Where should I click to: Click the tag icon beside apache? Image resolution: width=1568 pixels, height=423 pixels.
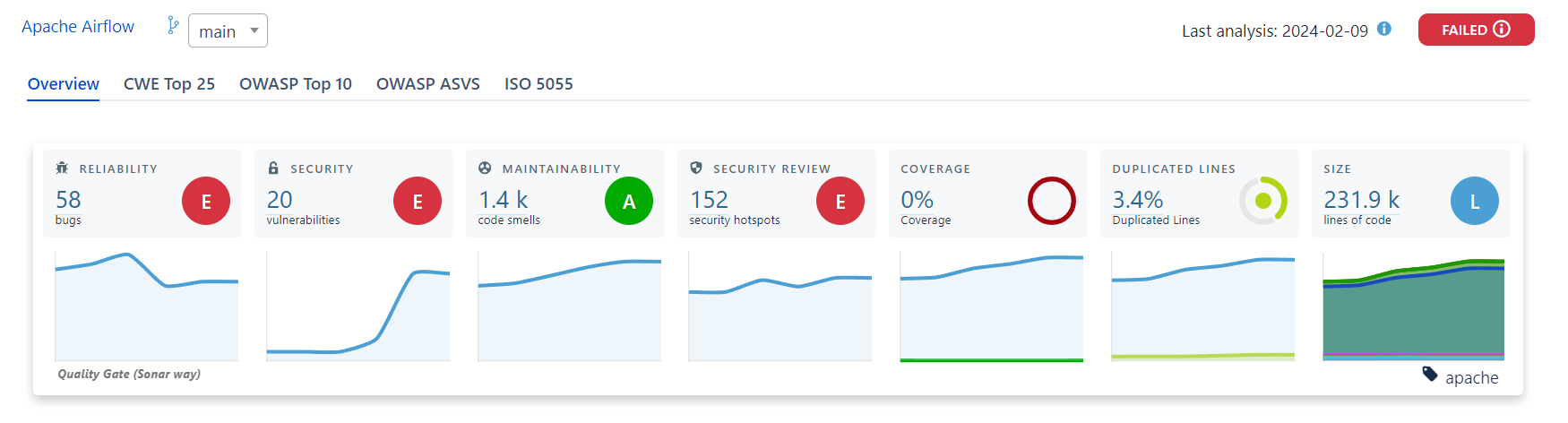(1430, 374)
